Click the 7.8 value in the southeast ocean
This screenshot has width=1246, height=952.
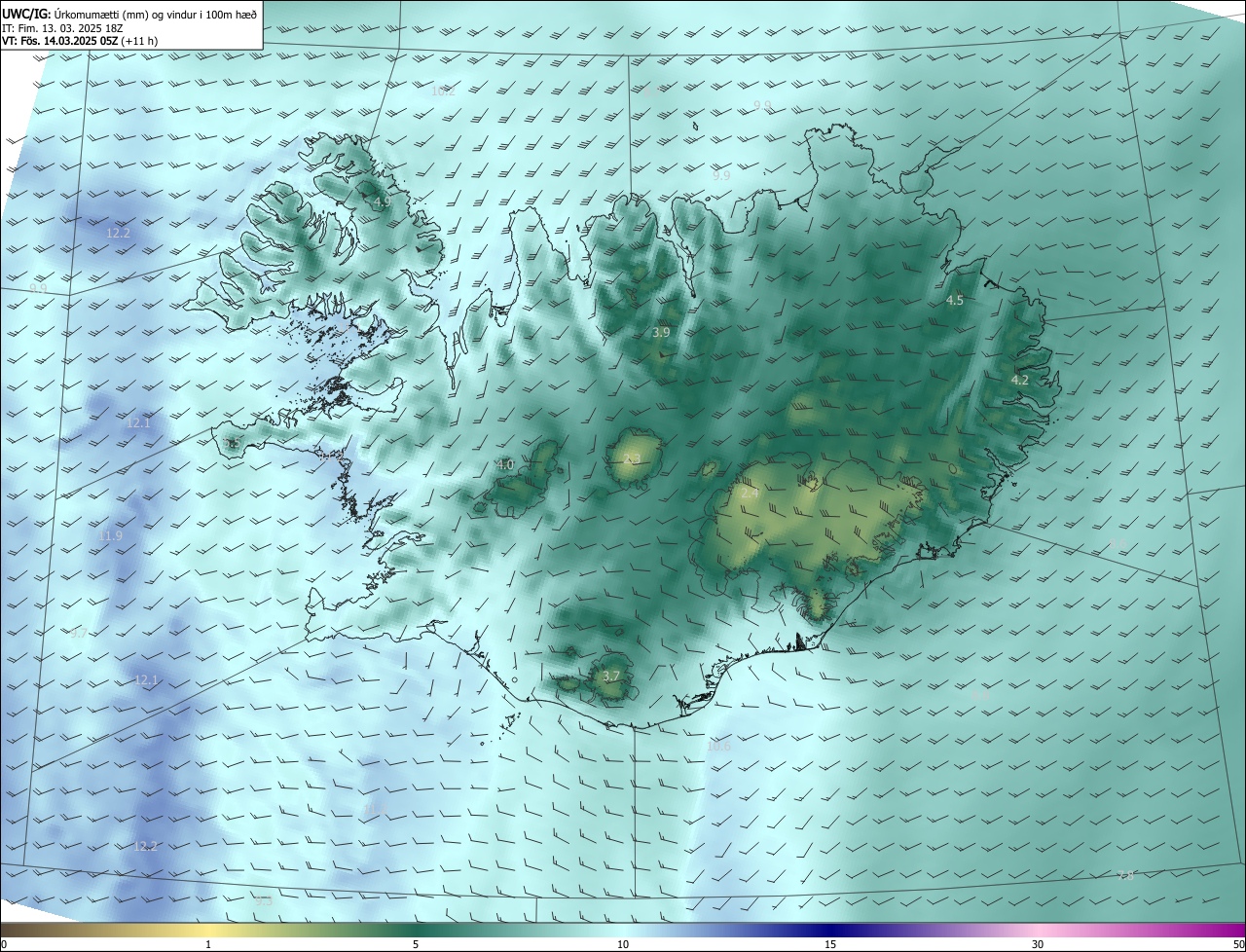coord(1125,875)
